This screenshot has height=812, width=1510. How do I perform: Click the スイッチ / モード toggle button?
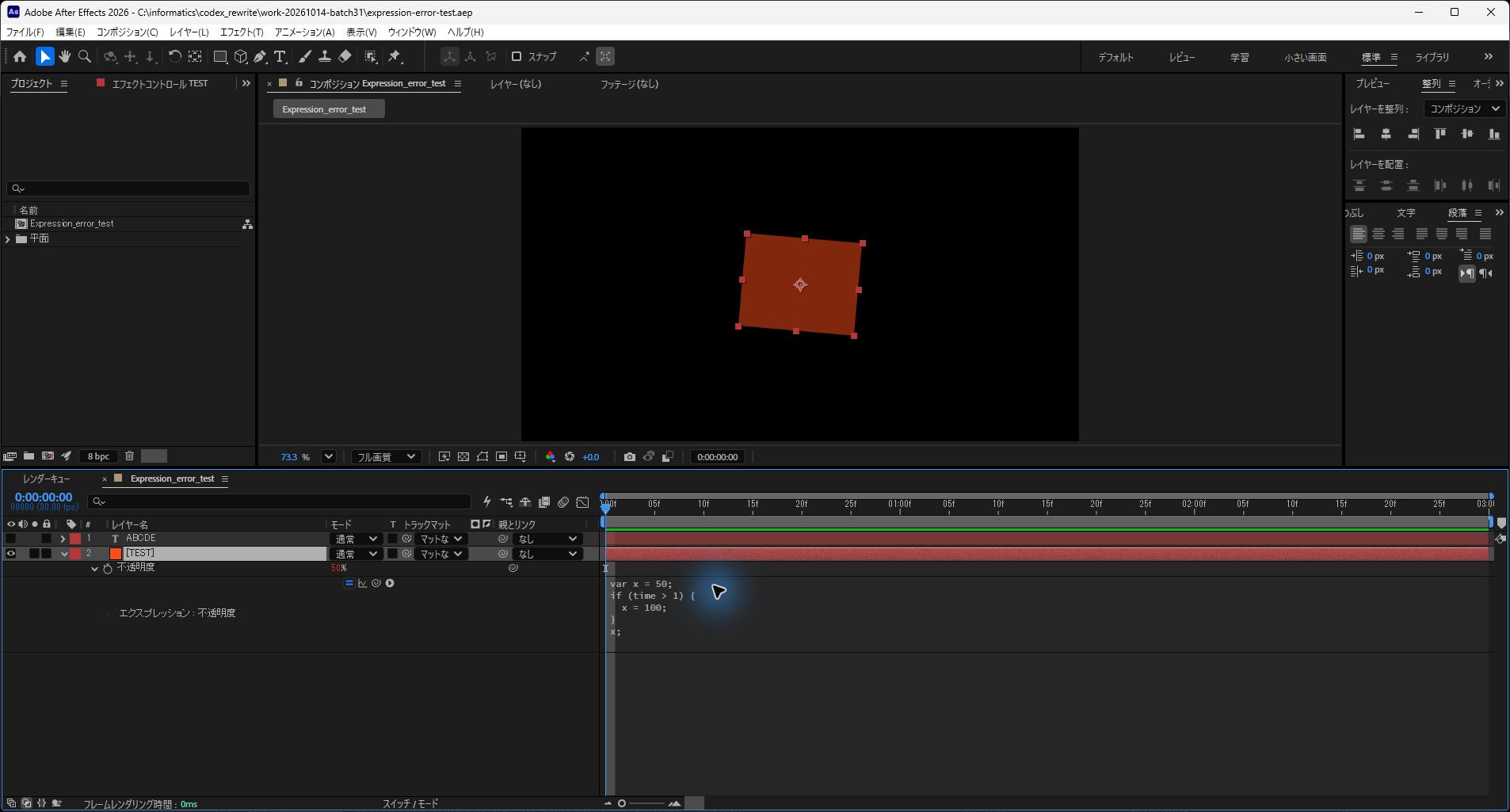410,803
